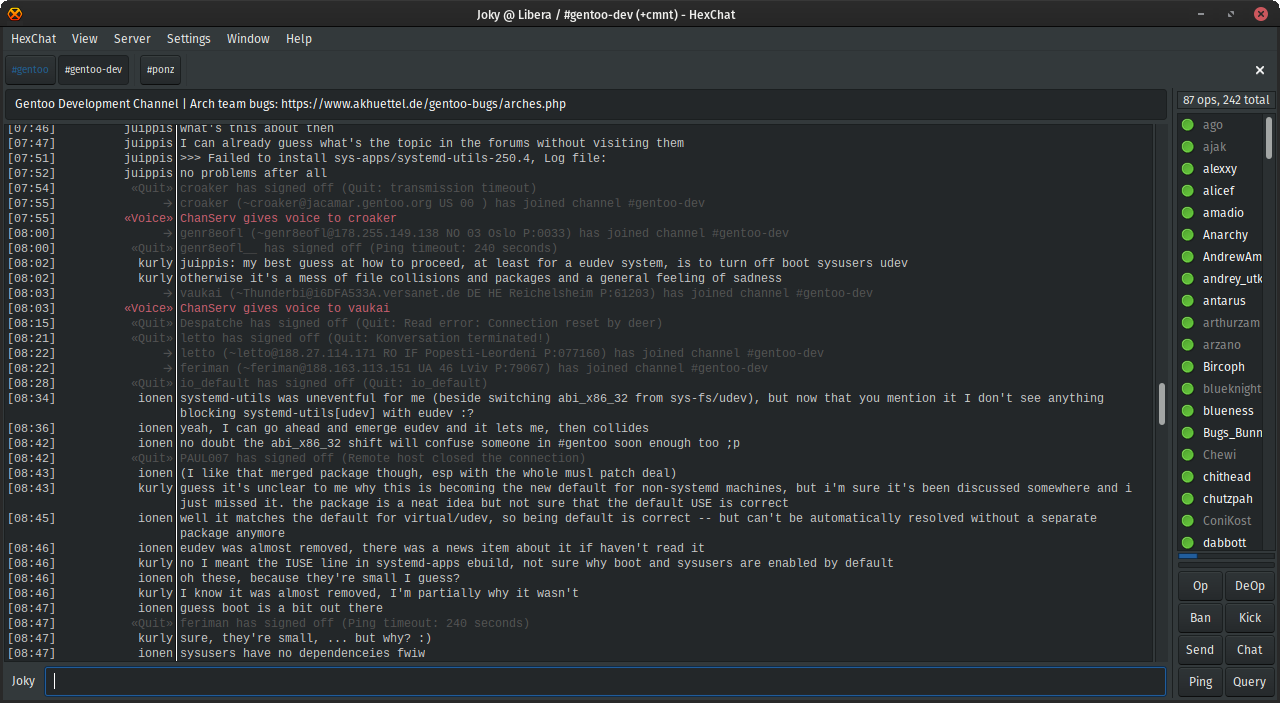Click the Op button
1280x703 pixels.
click(x=1200, y=586)
